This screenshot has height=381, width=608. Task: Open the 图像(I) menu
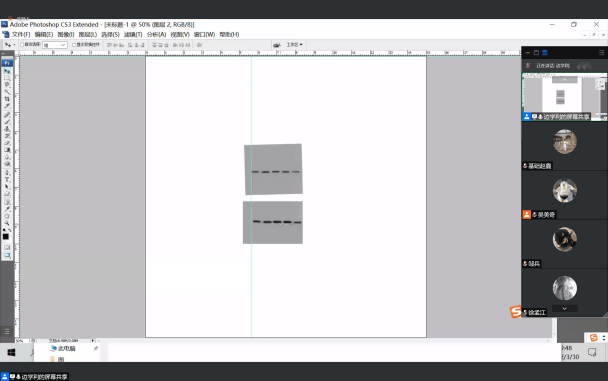[66, 34]
